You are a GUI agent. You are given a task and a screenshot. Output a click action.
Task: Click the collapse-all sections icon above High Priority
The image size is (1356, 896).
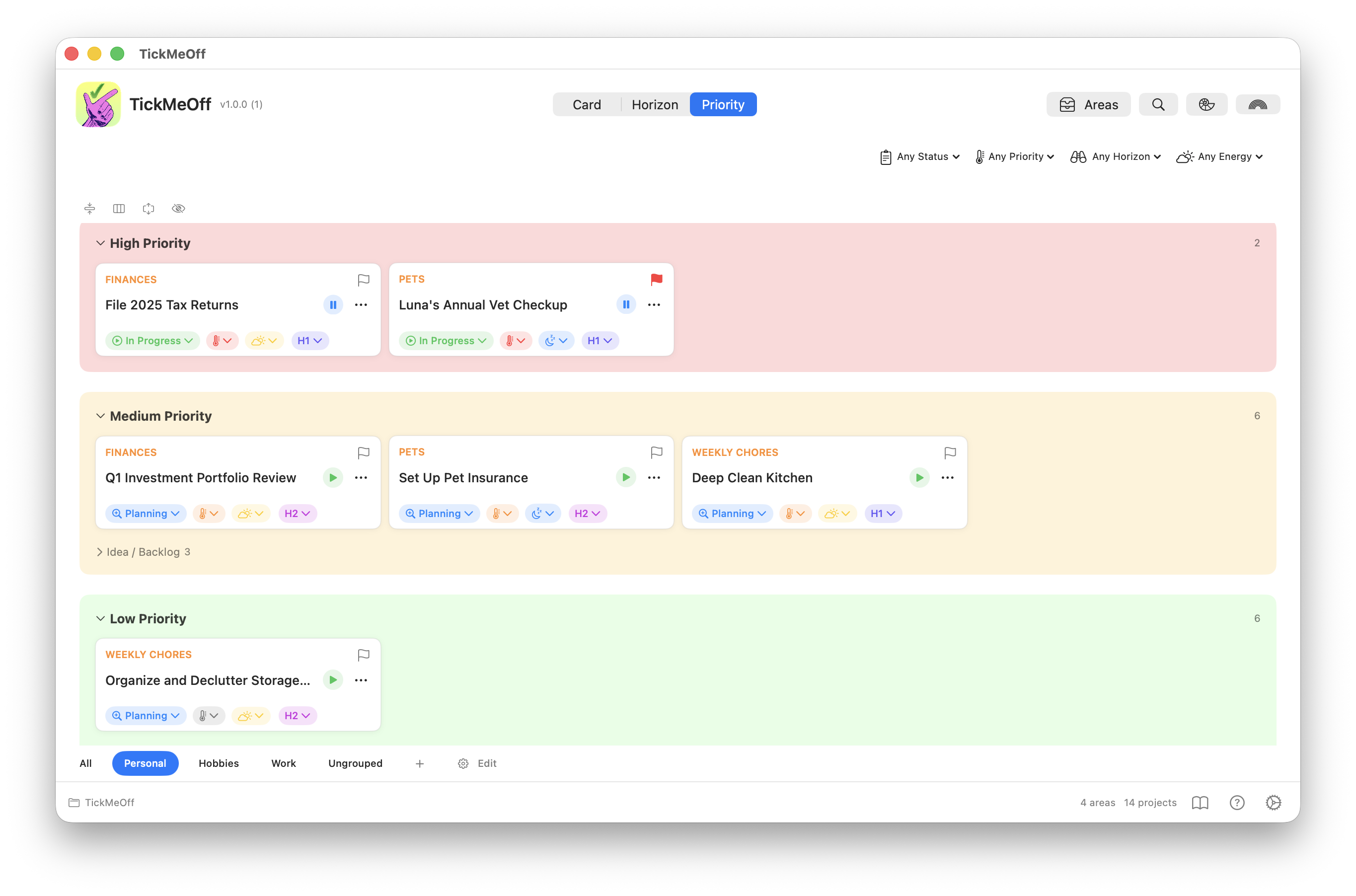pyautogui.click(x=89, y=208)
